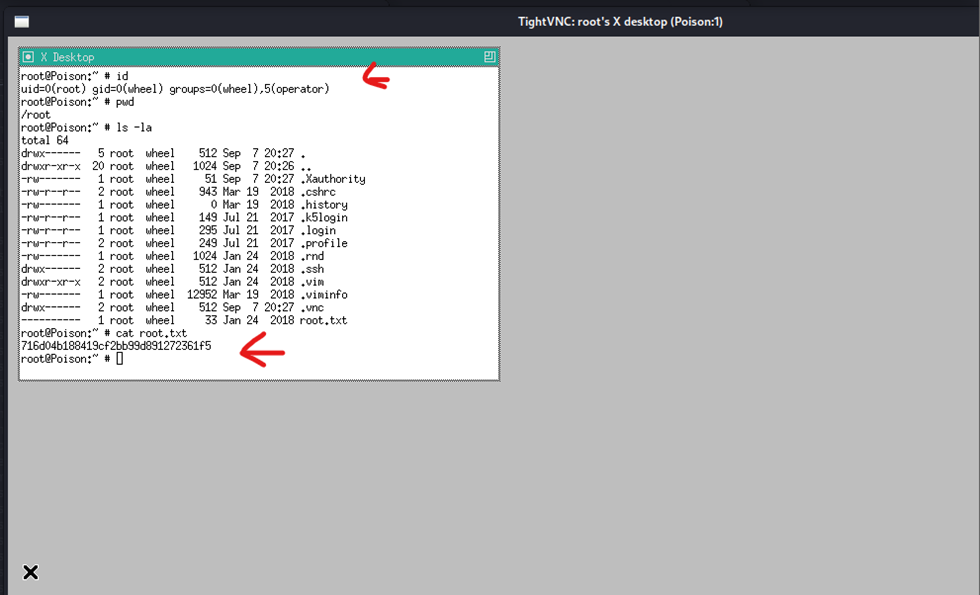Click the root.txt hash output line
Viewport: 980px width, 595px height.
[x=116, y=346]
